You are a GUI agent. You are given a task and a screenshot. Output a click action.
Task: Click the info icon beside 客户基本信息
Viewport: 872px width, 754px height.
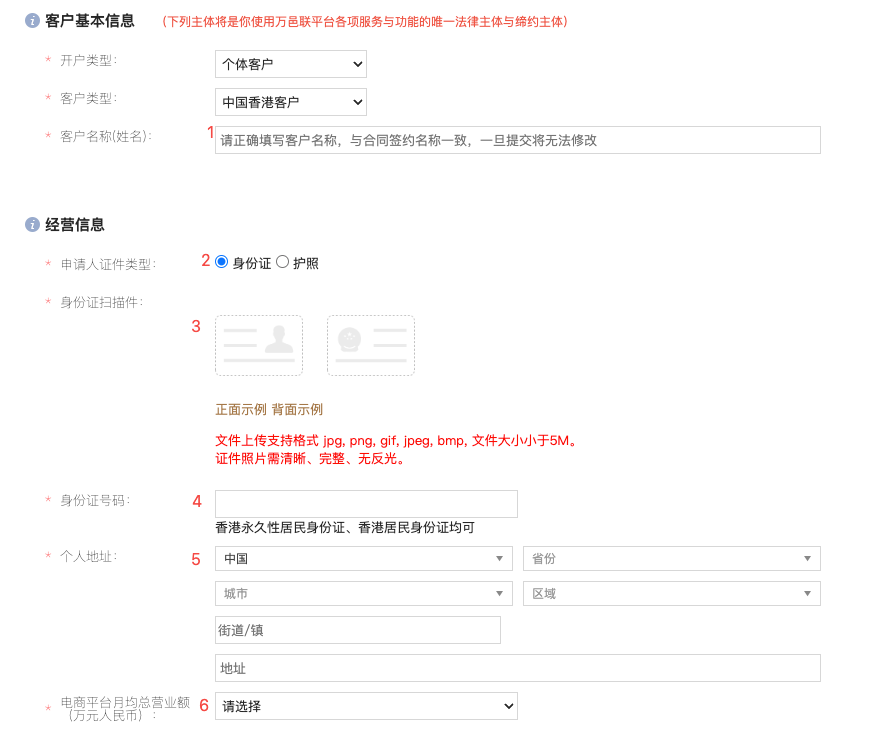pyautogui.click(x=32, y=21)
